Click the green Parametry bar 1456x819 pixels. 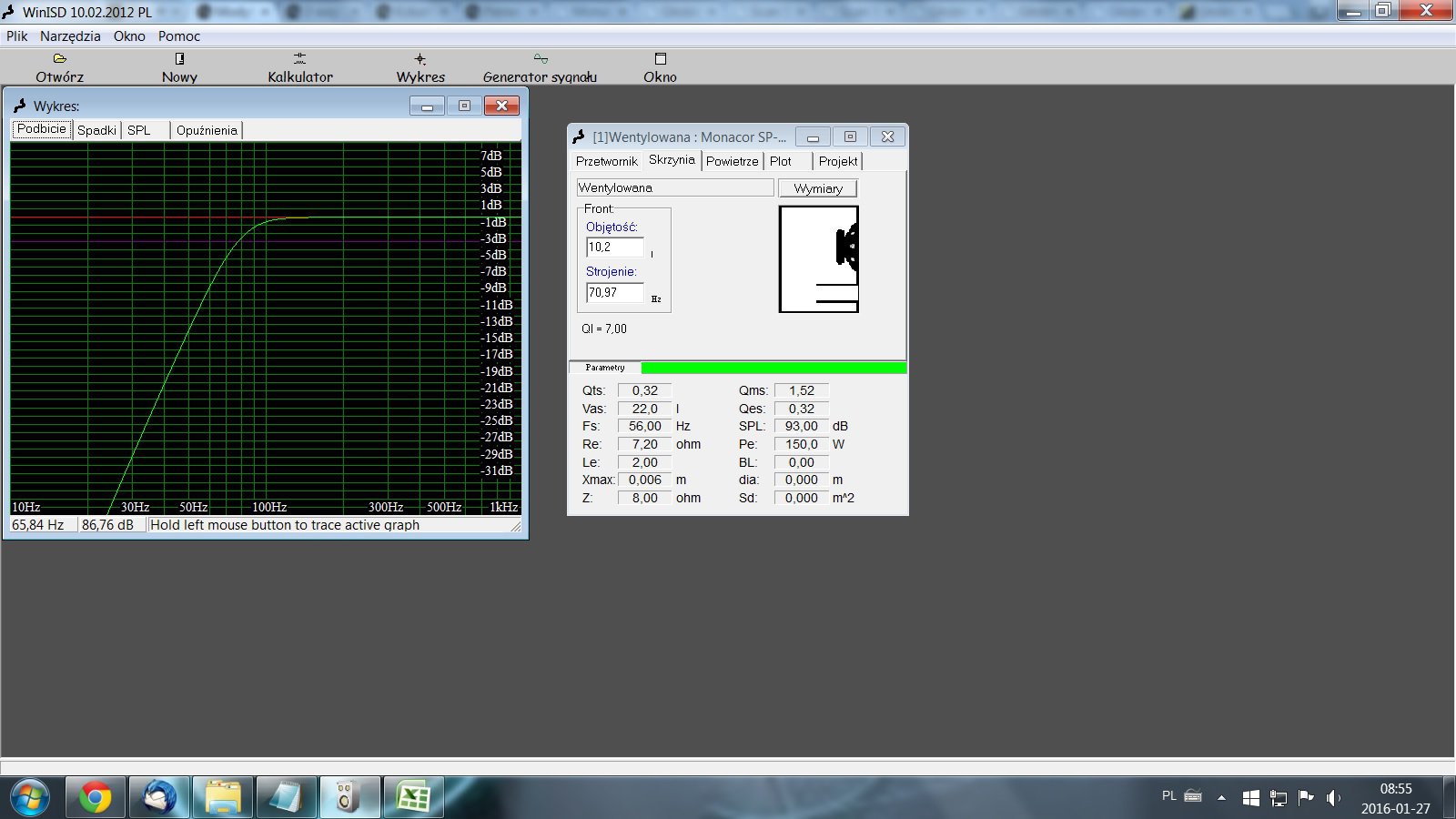pyautogui.click(x=773, y=368)
